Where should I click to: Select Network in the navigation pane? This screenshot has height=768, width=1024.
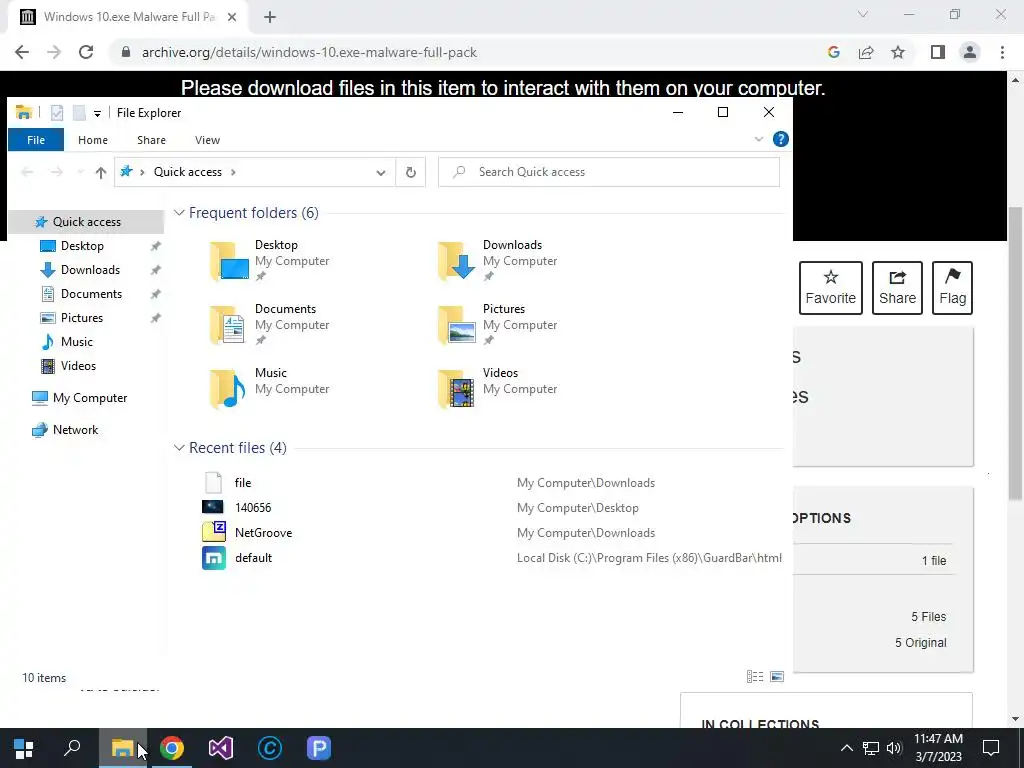75,430
